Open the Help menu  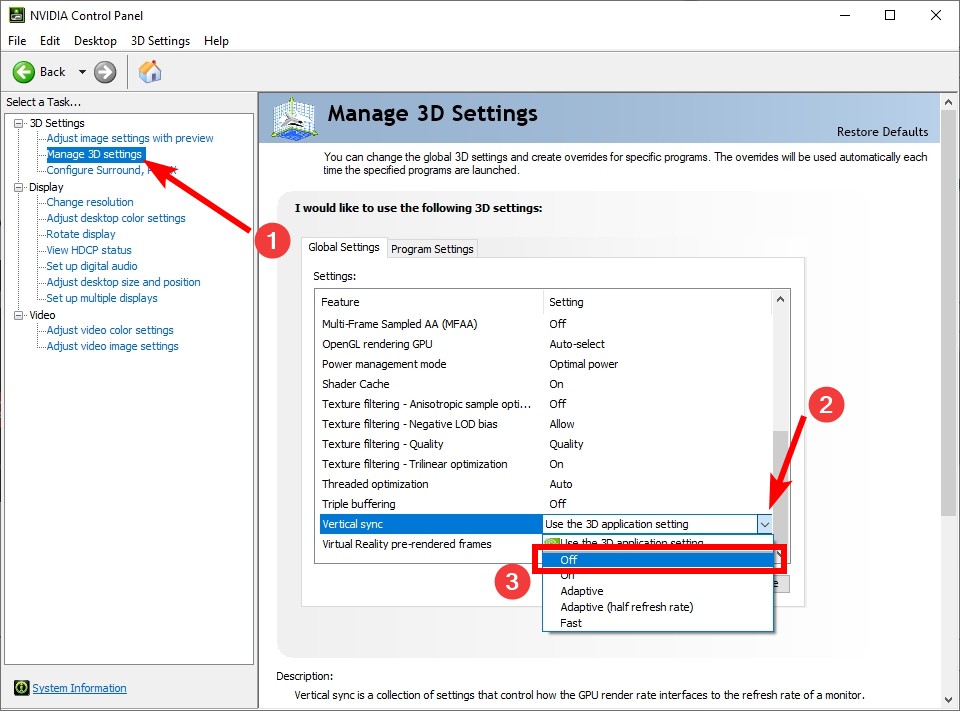(x=216, y=41)
